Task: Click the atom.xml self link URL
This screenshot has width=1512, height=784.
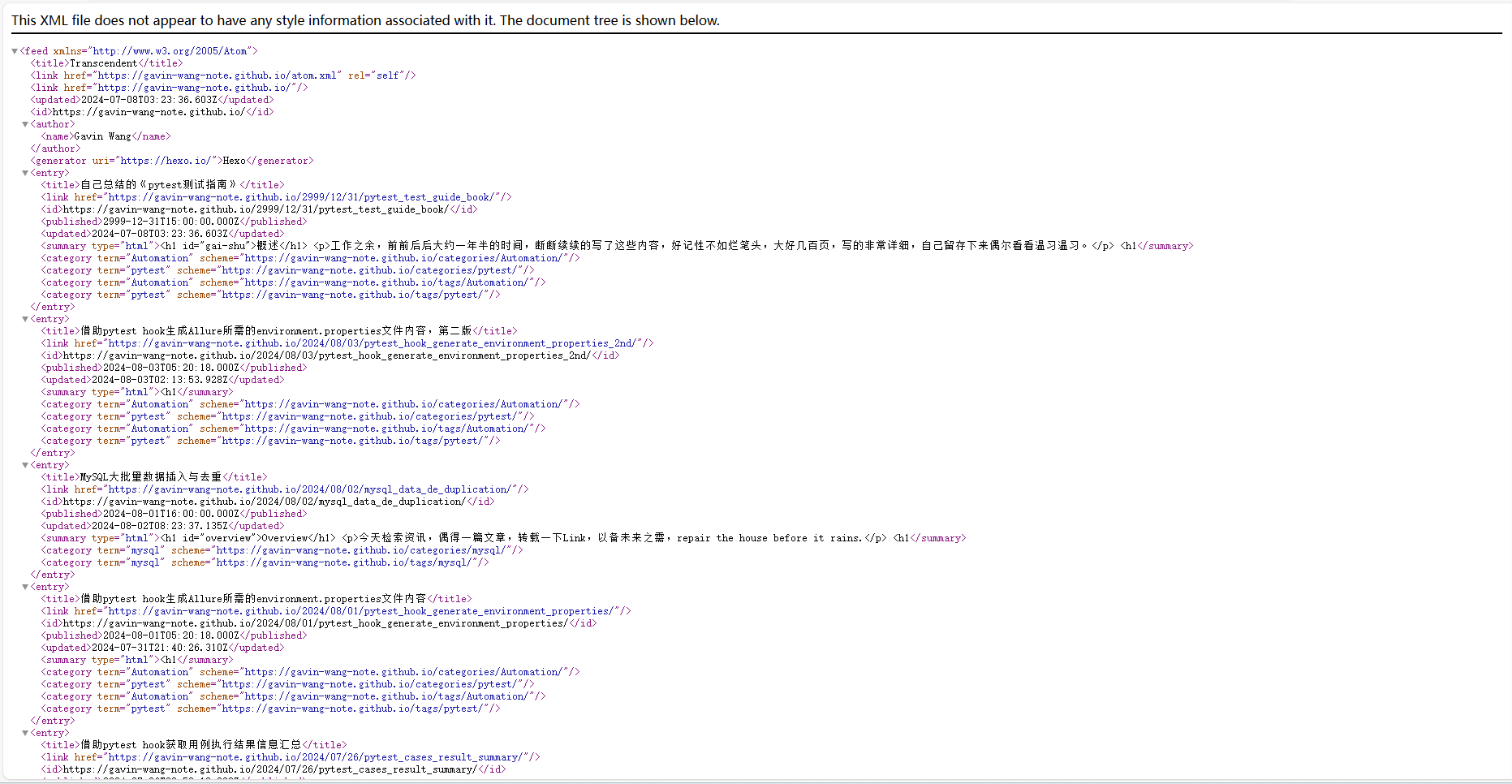Action: point(217,75)
